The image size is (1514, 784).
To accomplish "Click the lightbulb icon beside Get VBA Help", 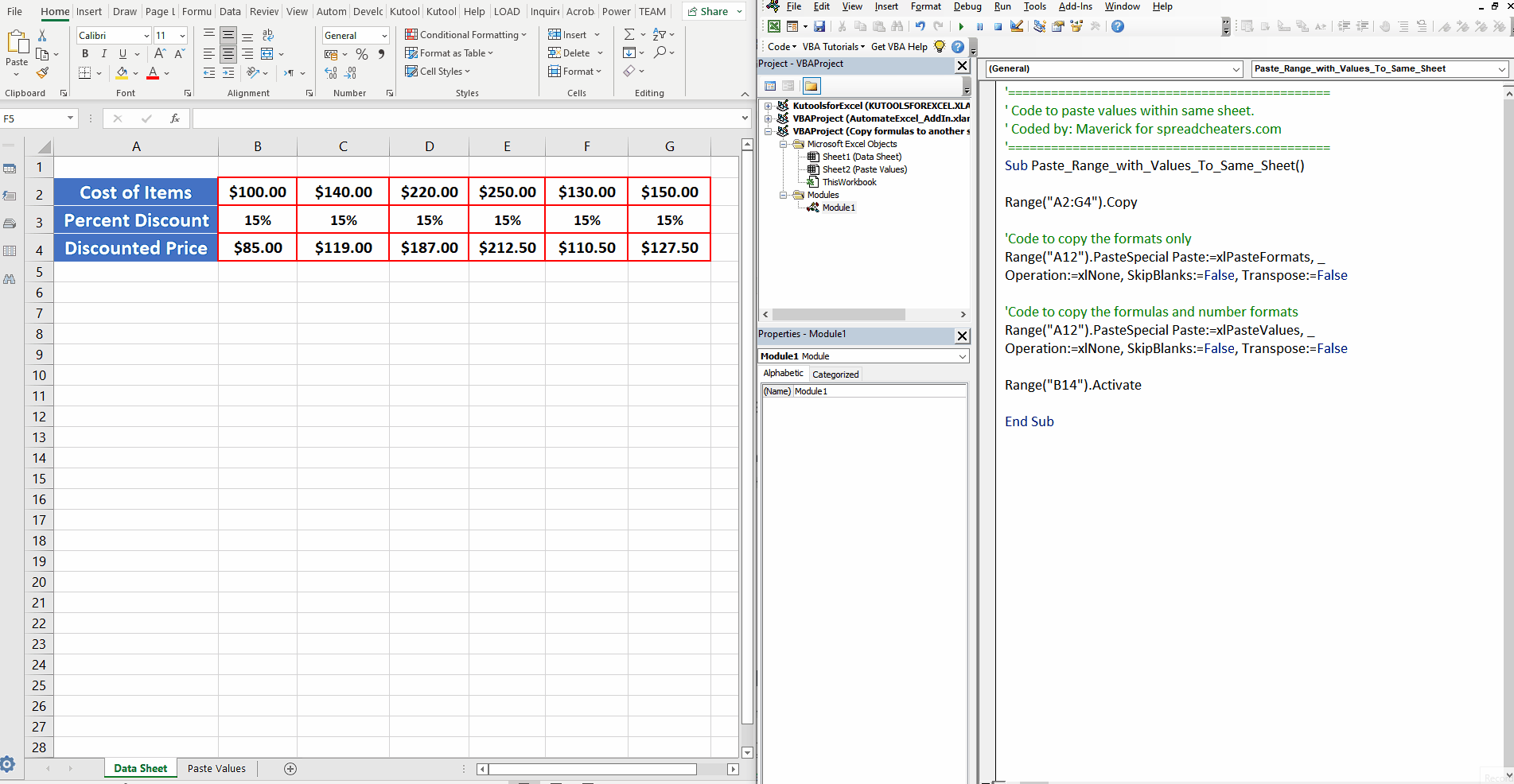I will (x=940, y=46).
